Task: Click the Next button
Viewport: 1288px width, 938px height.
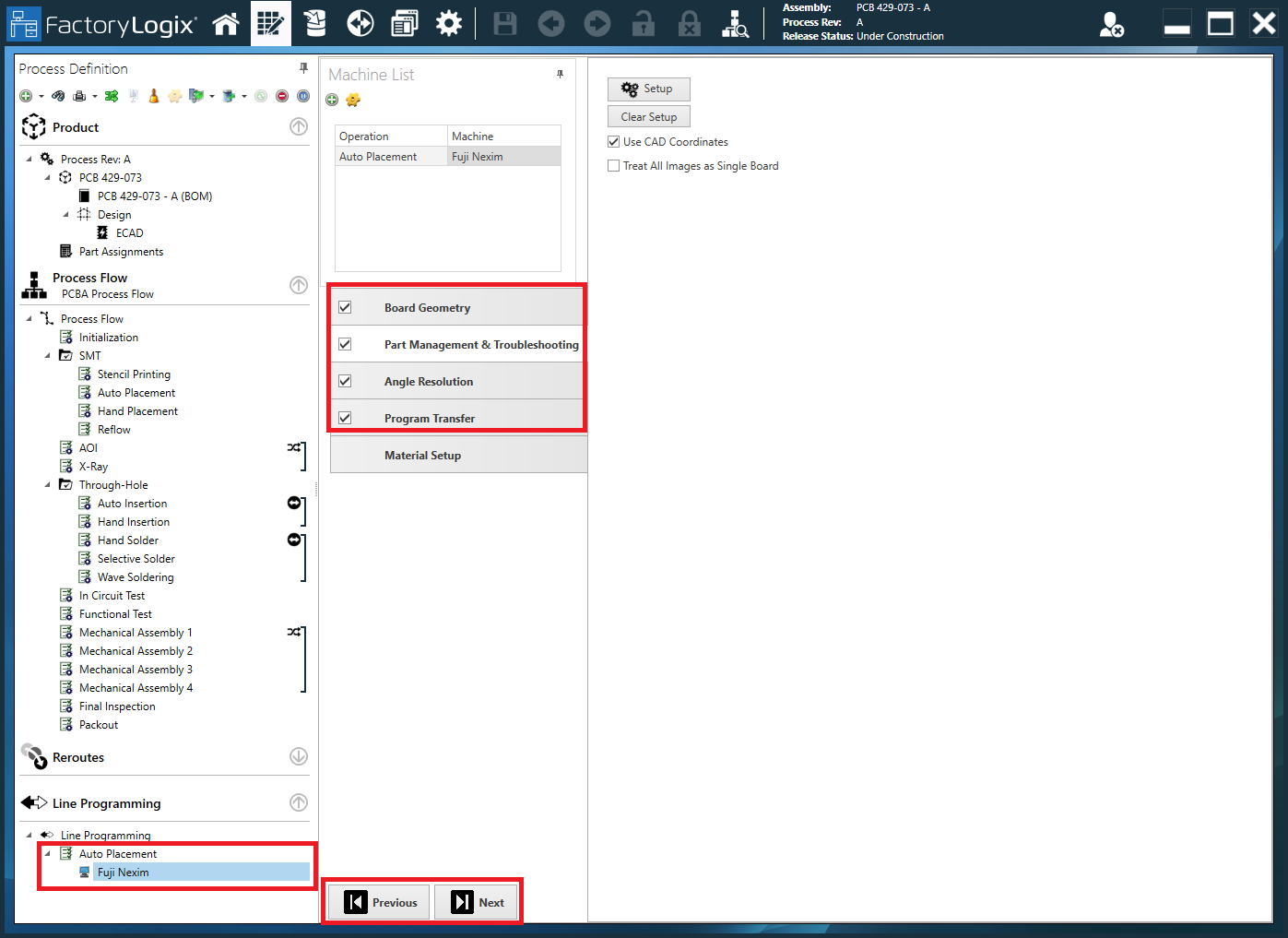Action: click(x=478, y=903)
